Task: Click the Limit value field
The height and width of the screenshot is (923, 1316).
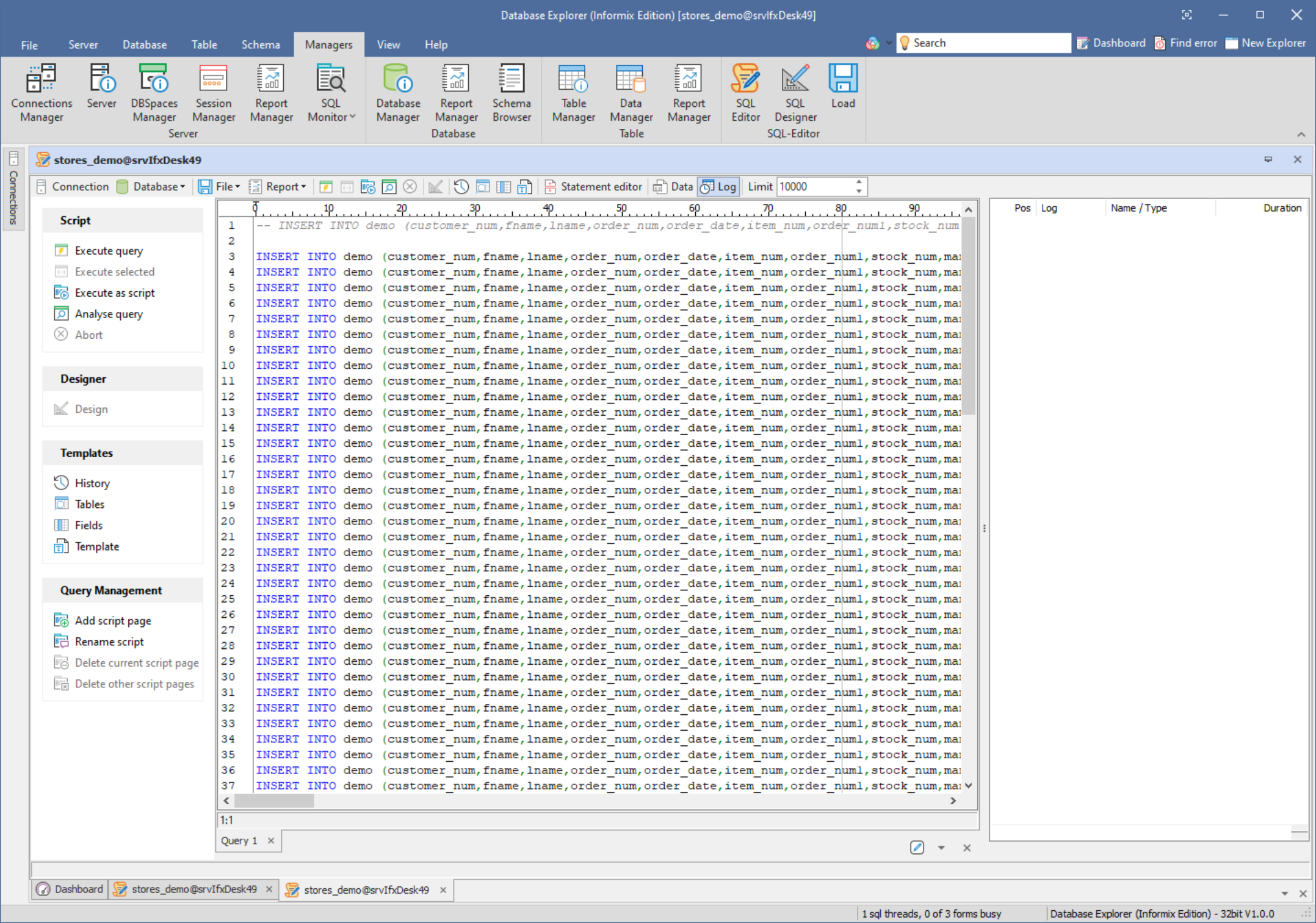Action: [x=814, y=187]
